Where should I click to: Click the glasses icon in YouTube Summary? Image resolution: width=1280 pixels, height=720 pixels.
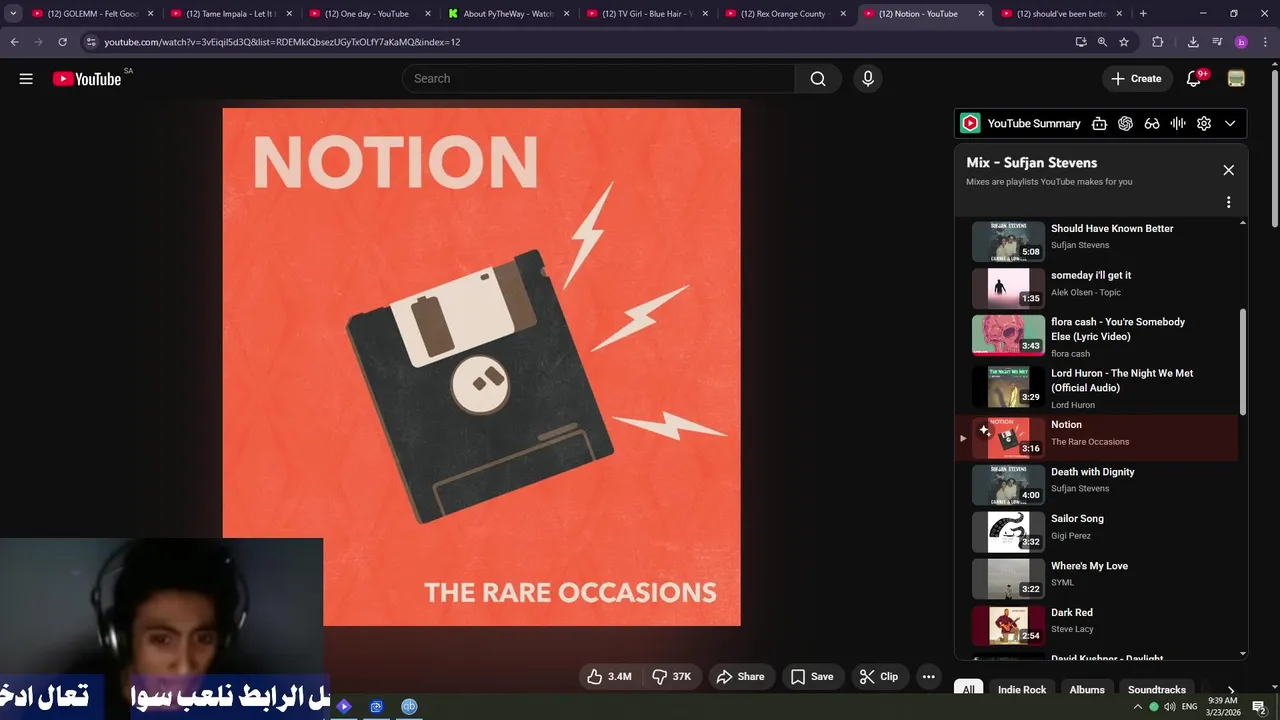coord(1152,123)
